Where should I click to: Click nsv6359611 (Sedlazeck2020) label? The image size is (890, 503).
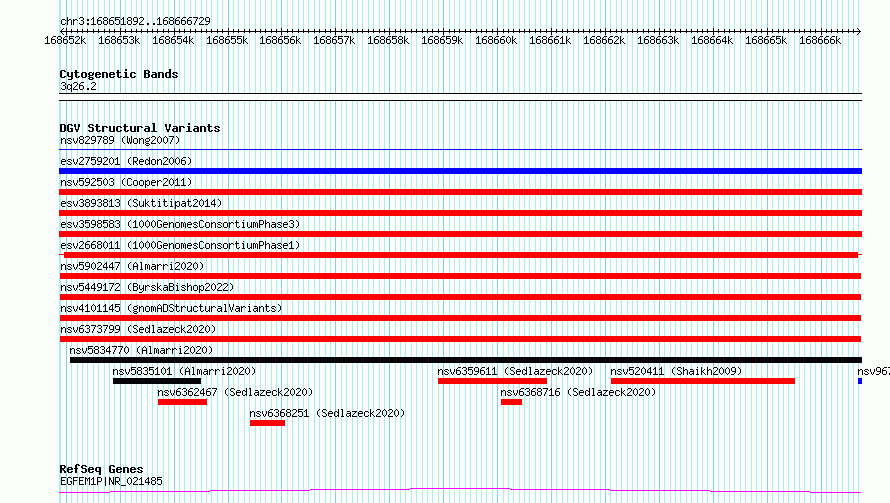[x=515, y=371]
